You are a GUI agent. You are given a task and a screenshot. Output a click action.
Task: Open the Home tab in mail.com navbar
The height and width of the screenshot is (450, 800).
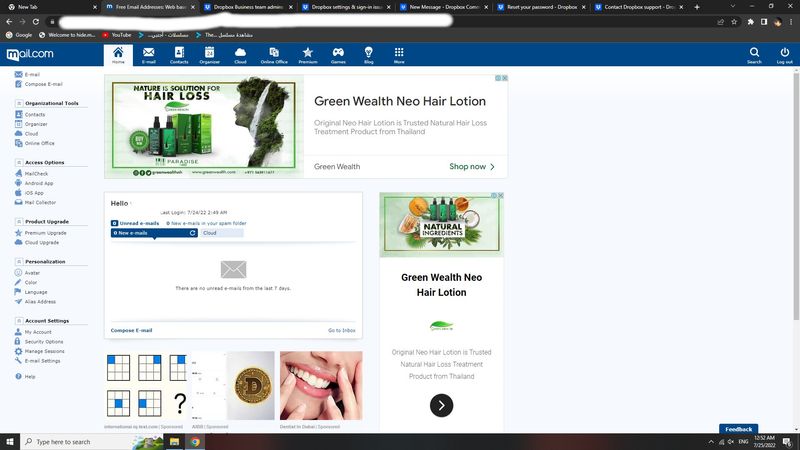point(118,55)
